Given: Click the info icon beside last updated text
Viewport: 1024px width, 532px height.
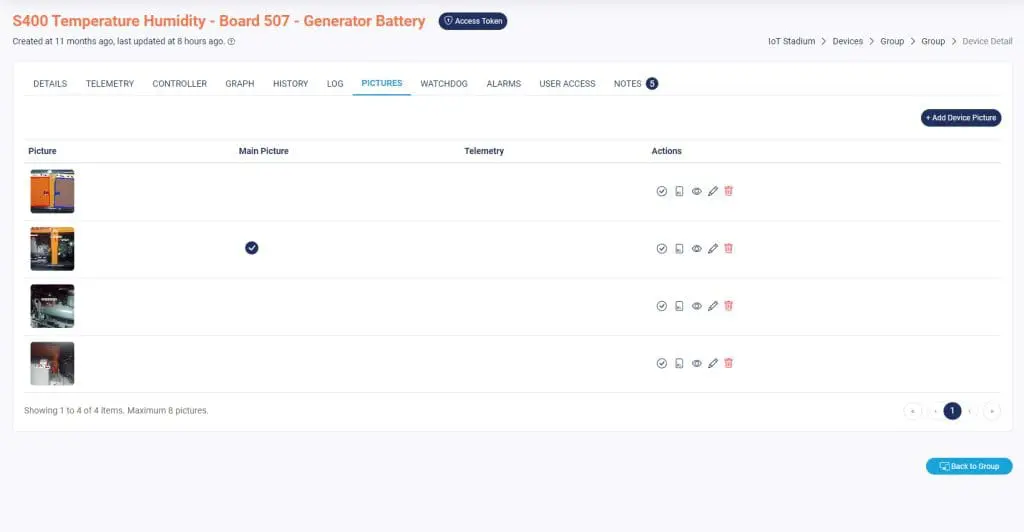Looking at the screenshot, I should 232,42.
